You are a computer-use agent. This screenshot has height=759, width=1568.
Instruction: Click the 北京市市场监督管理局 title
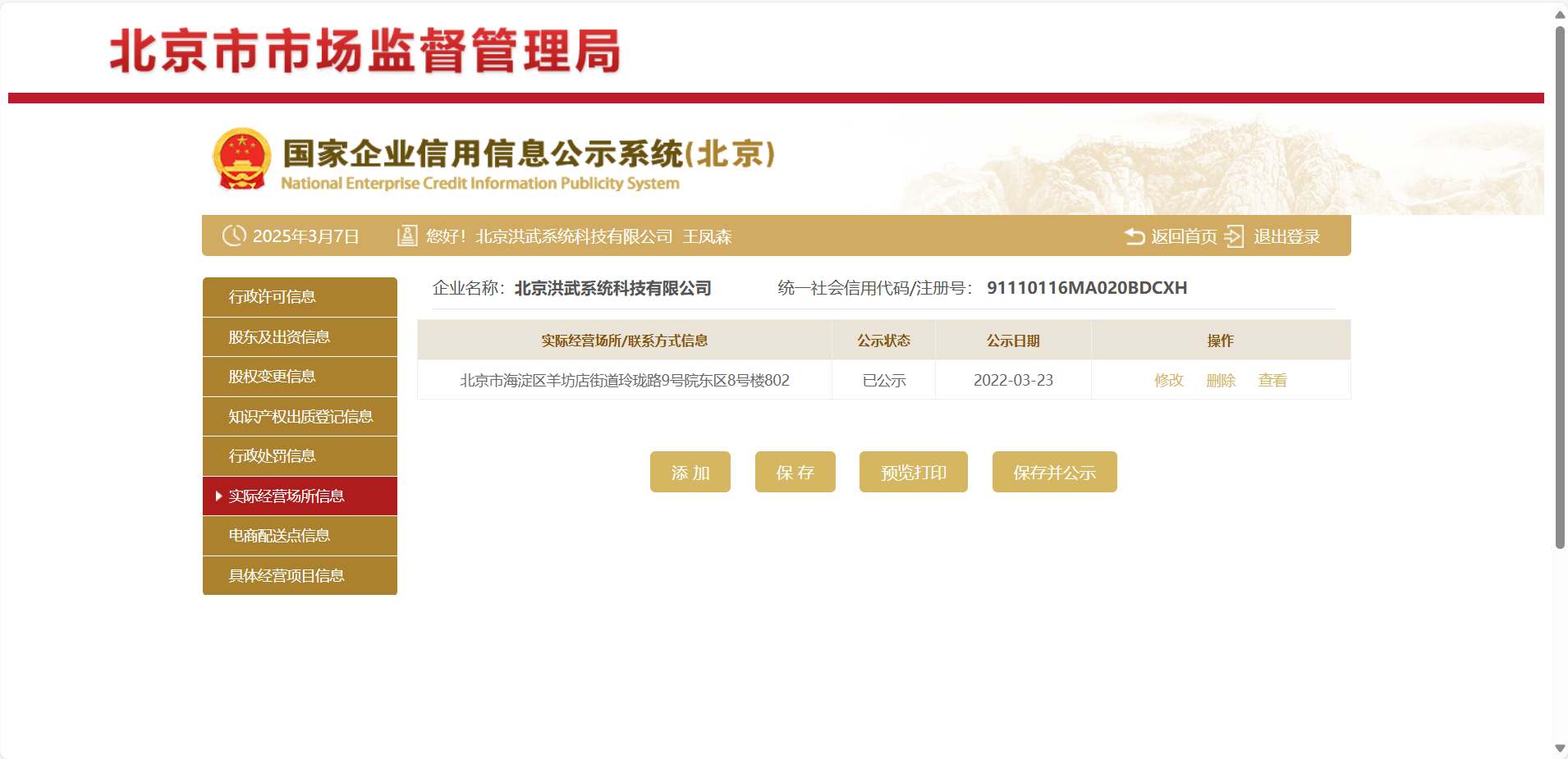click(x=365, y=51)
